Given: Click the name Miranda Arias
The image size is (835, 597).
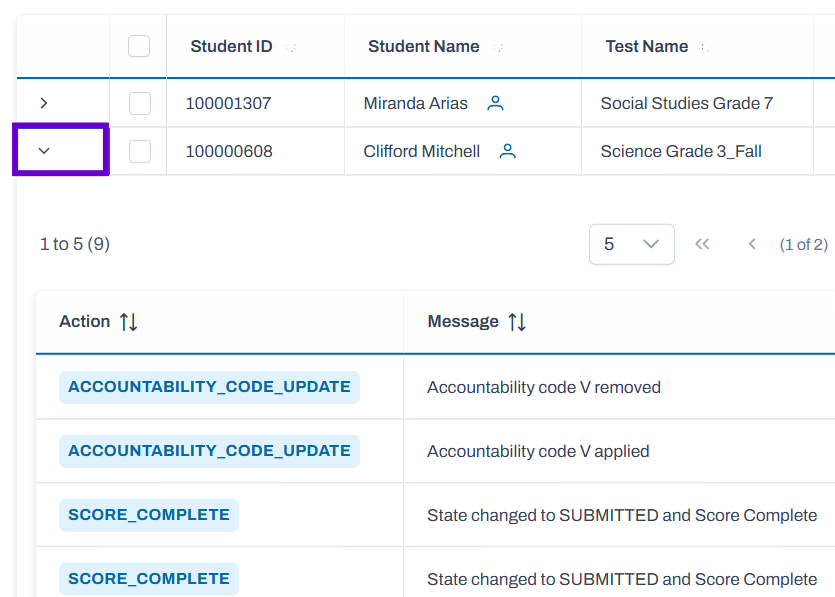Looking at the screenshot, I should [x=415, y=103].
